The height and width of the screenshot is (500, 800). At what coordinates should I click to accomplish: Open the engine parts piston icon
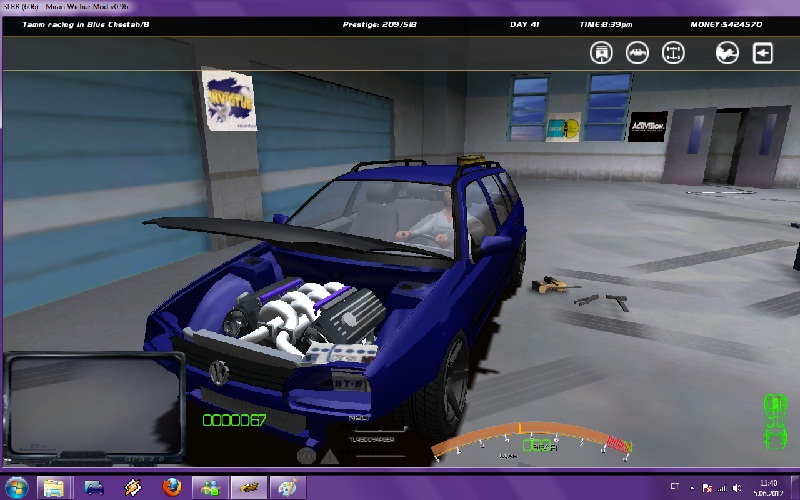[x=602, y=52]
